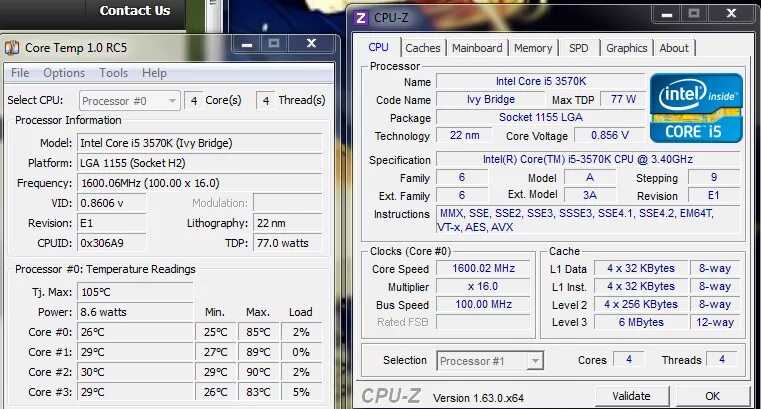Image resolution: width=761 pixels, height=409 pixels.
Task: Click the empty Rated FSB field
Action: click(483, 322)
